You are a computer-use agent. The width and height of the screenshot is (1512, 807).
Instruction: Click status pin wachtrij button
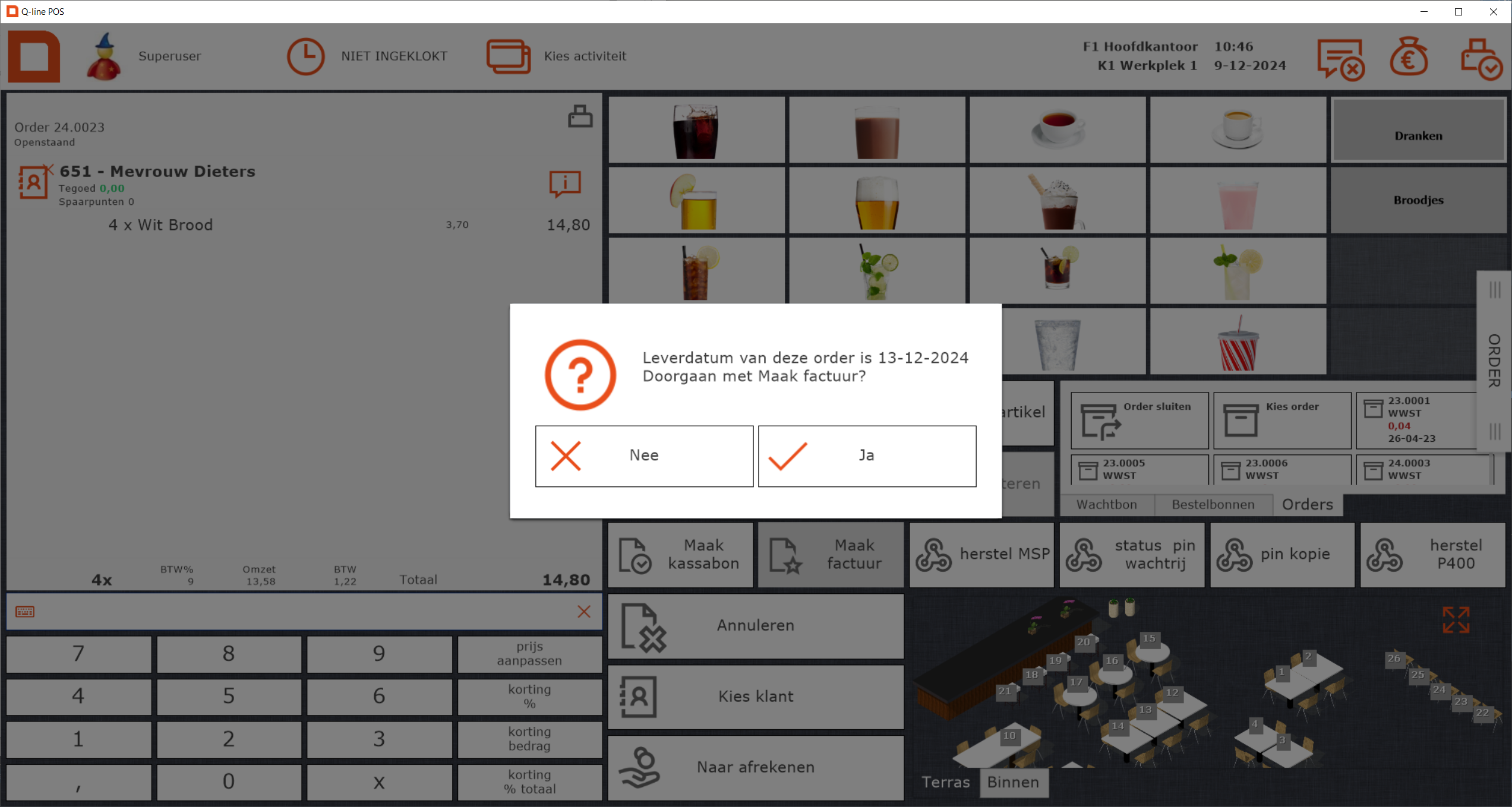[1132, 555]
